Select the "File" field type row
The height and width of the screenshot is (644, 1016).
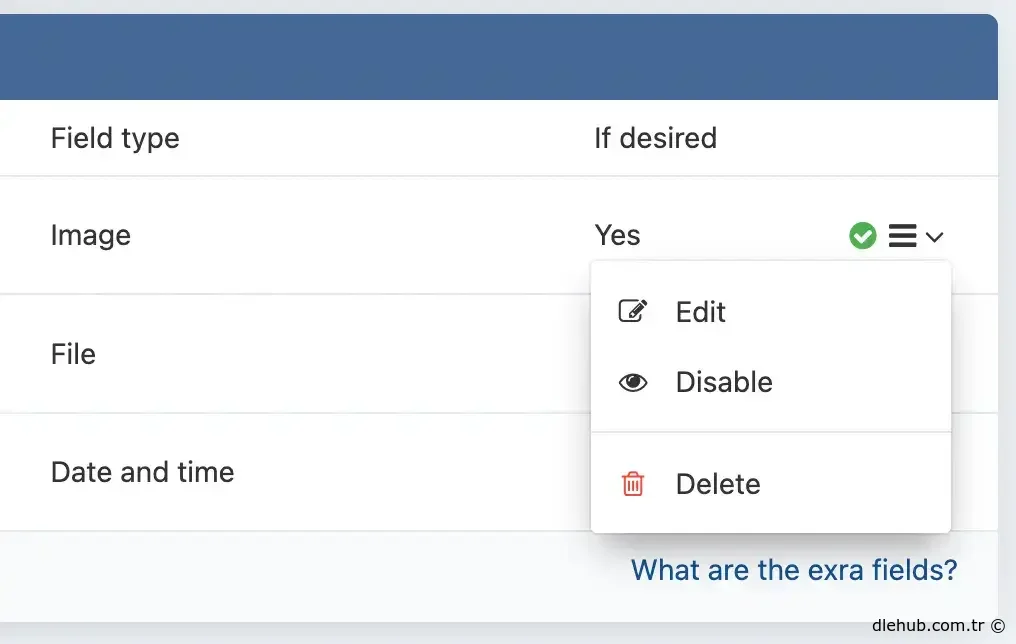73,354
